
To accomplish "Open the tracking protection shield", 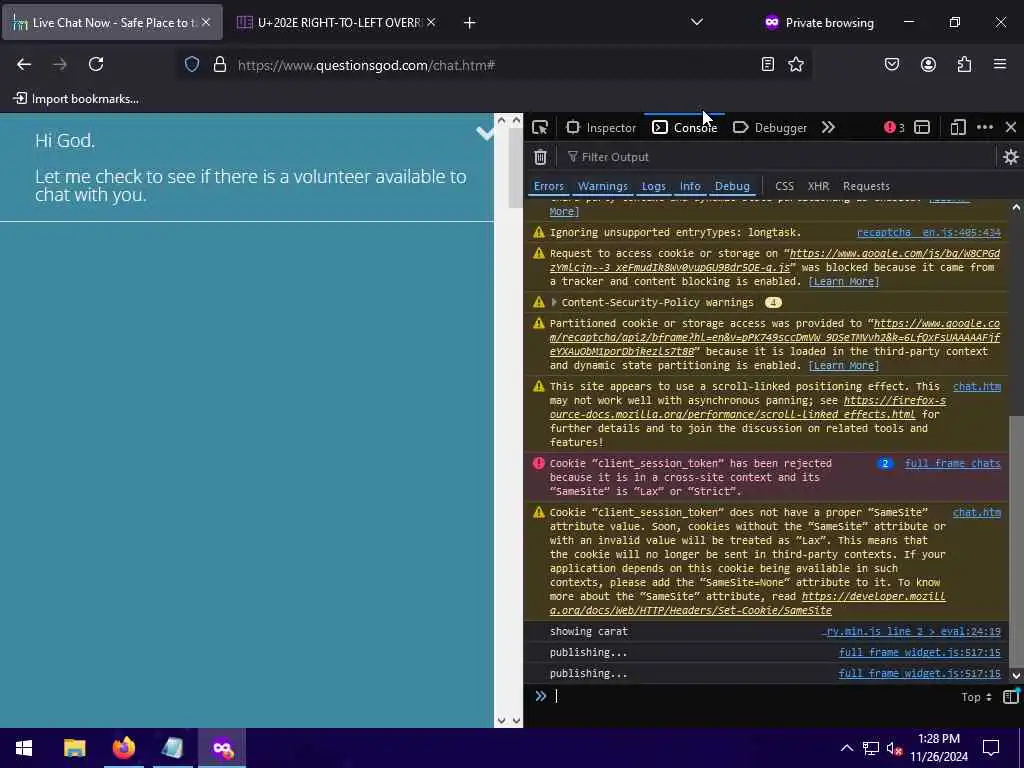I will coord(191,64).
